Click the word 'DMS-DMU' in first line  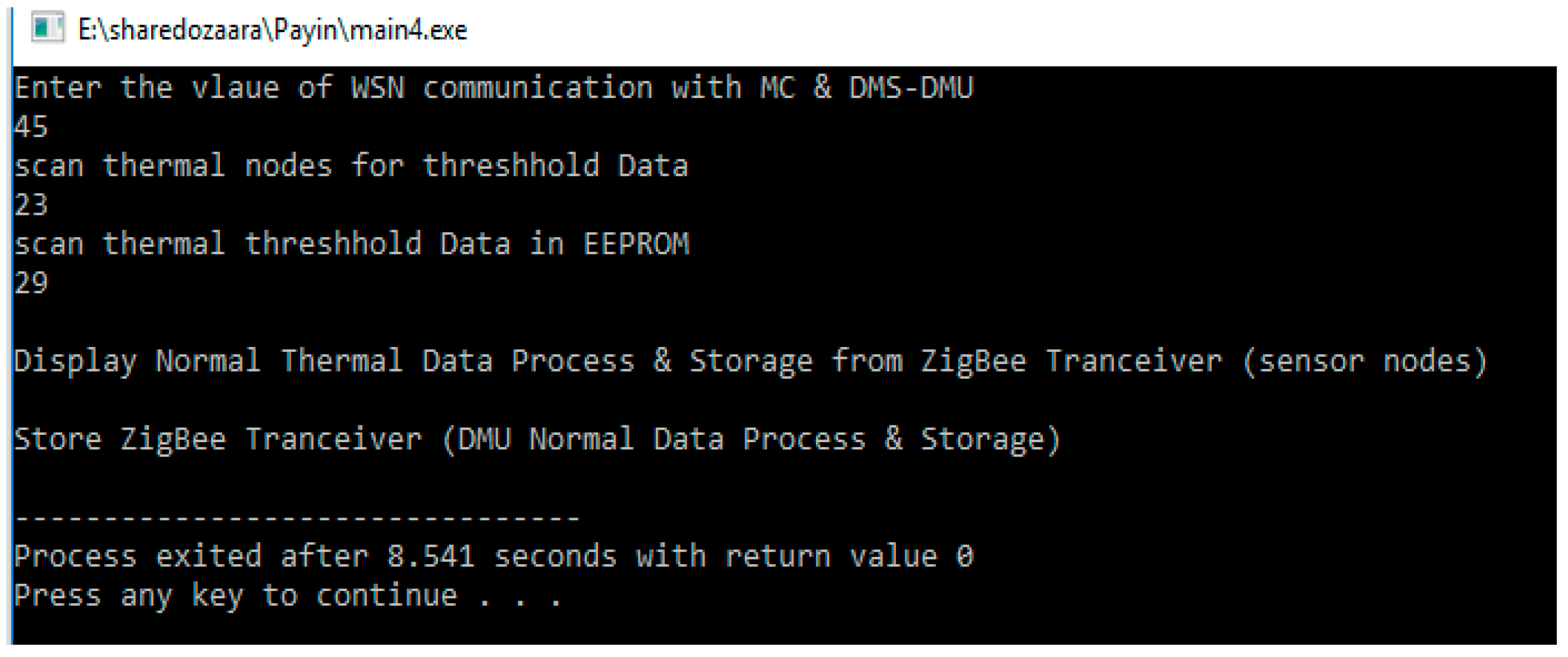pos(911,88)
